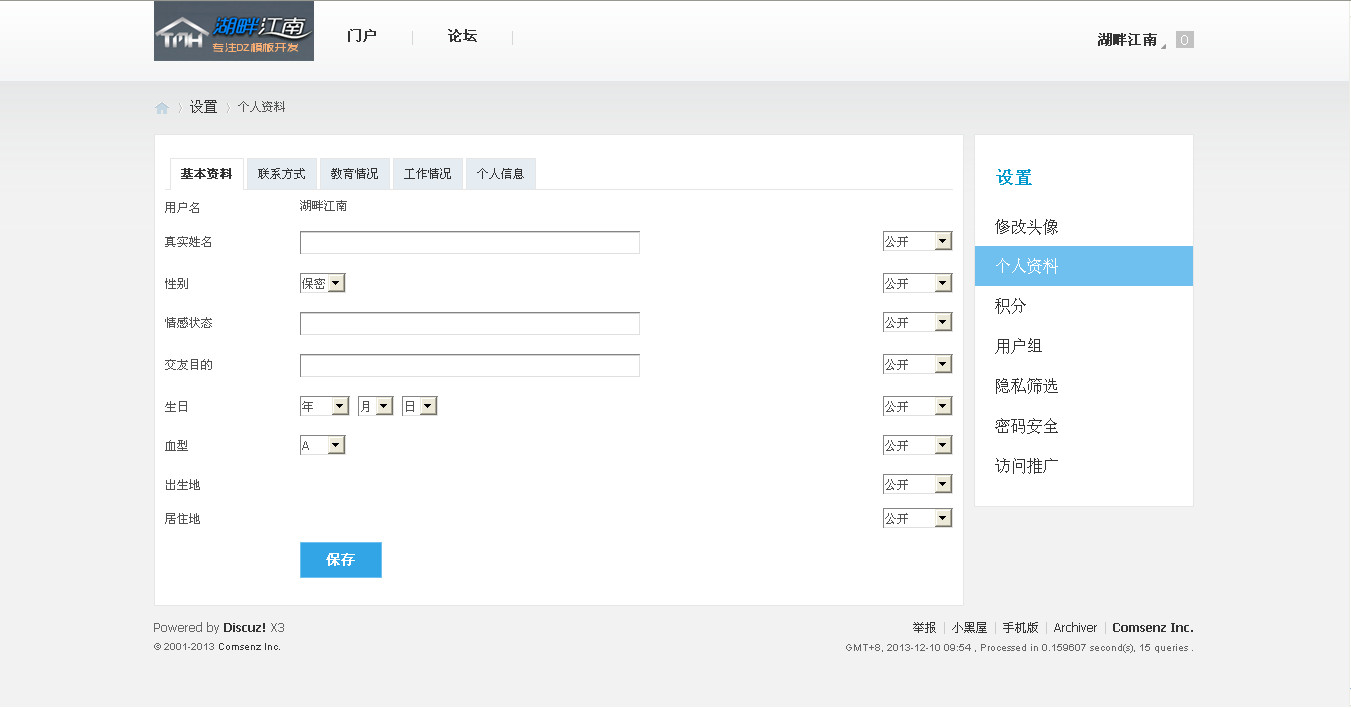Click the 保存 button
1351x708 pixels.
pyautogui.click(x=341, y=560)
